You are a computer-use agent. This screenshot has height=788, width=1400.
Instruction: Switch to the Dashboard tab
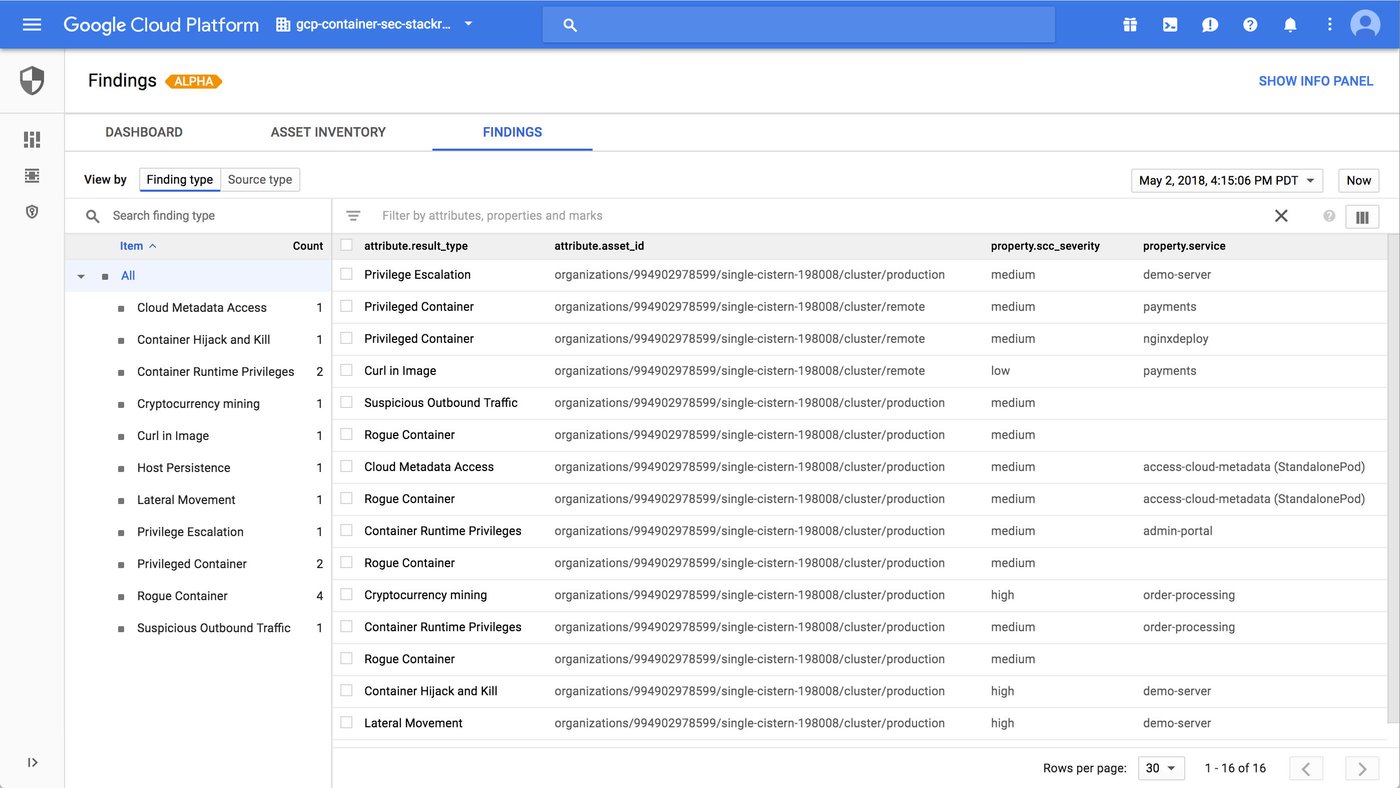pyautogui.click(x=144, y=132)
